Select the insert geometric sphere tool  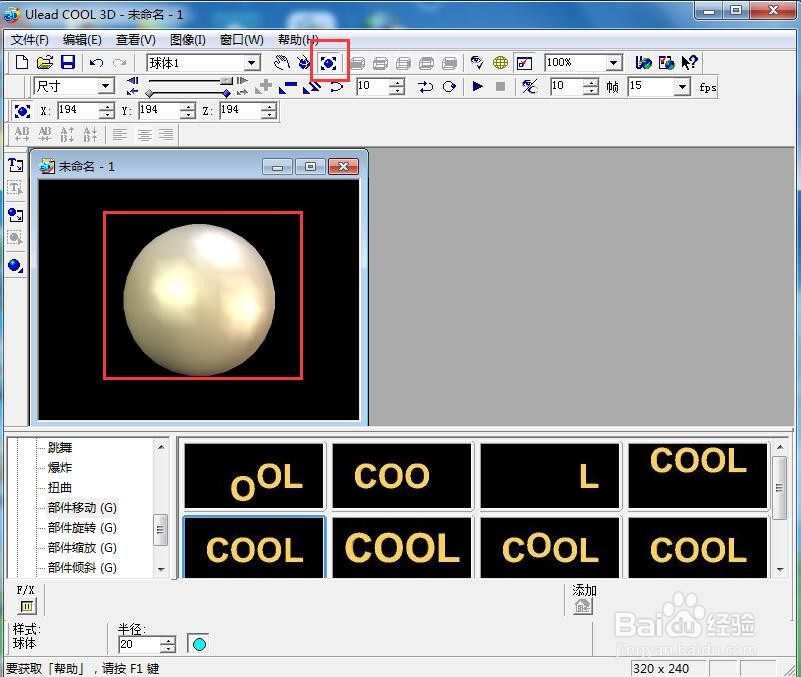coord(15,266)
